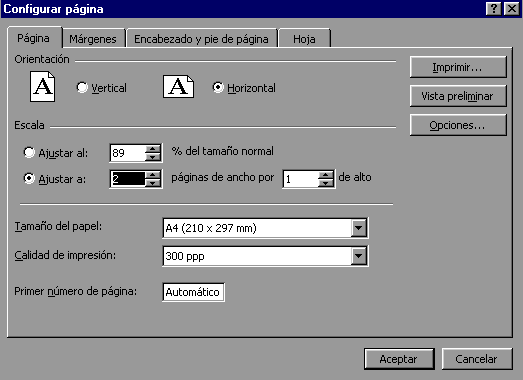
Task: Click the 300 ppp quality value
Action: [x=185, y=256]
